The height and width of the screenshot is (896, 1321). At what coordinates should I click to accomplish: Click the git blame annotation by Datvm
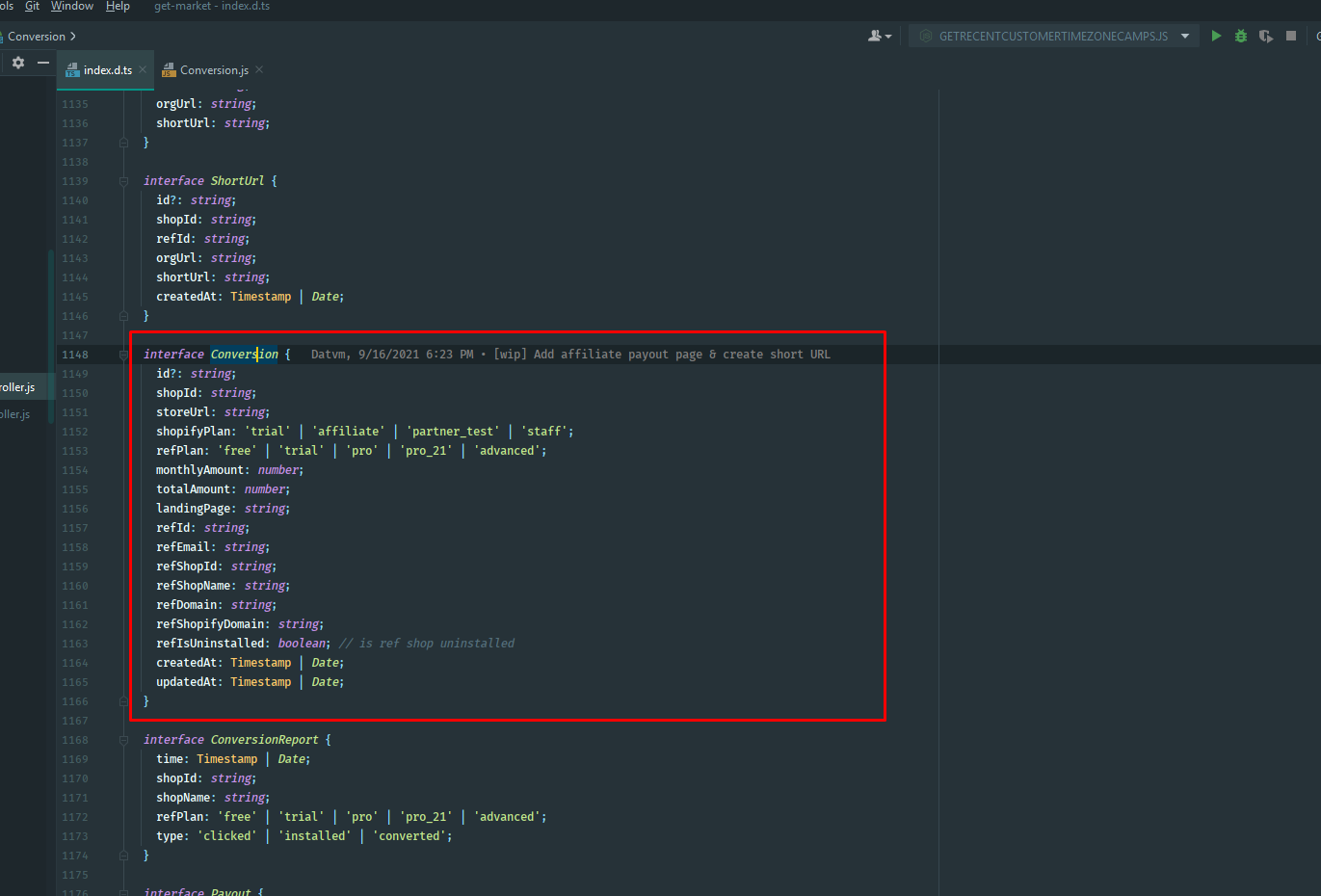click(570, 355)
